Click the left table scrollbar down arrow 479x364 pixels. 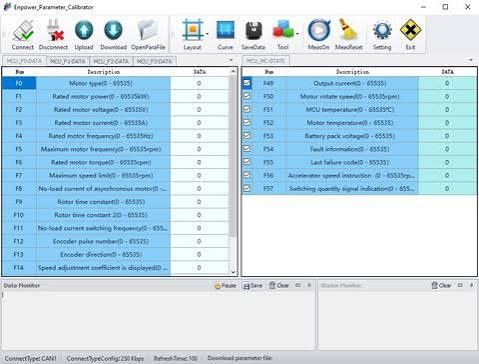pyautogui.click(x=233, y=272)
